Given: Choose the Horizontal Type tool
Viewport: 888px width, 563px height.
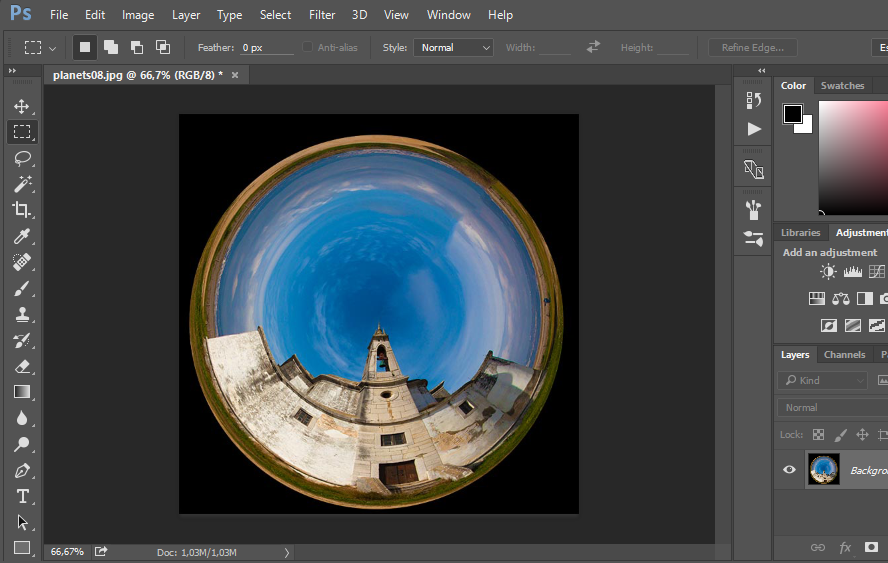Looking at the screenshot, I should point(22,496).
